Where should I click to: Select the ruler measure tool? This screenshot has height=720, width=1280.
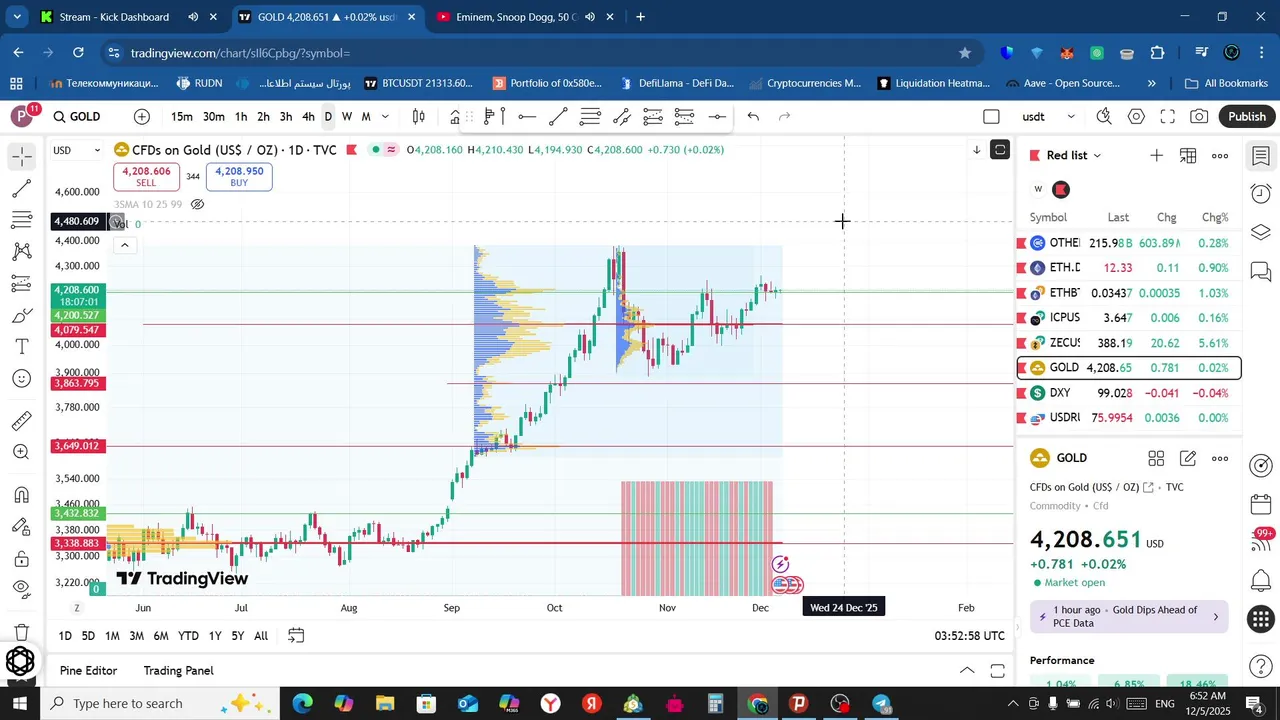(22, 421)
